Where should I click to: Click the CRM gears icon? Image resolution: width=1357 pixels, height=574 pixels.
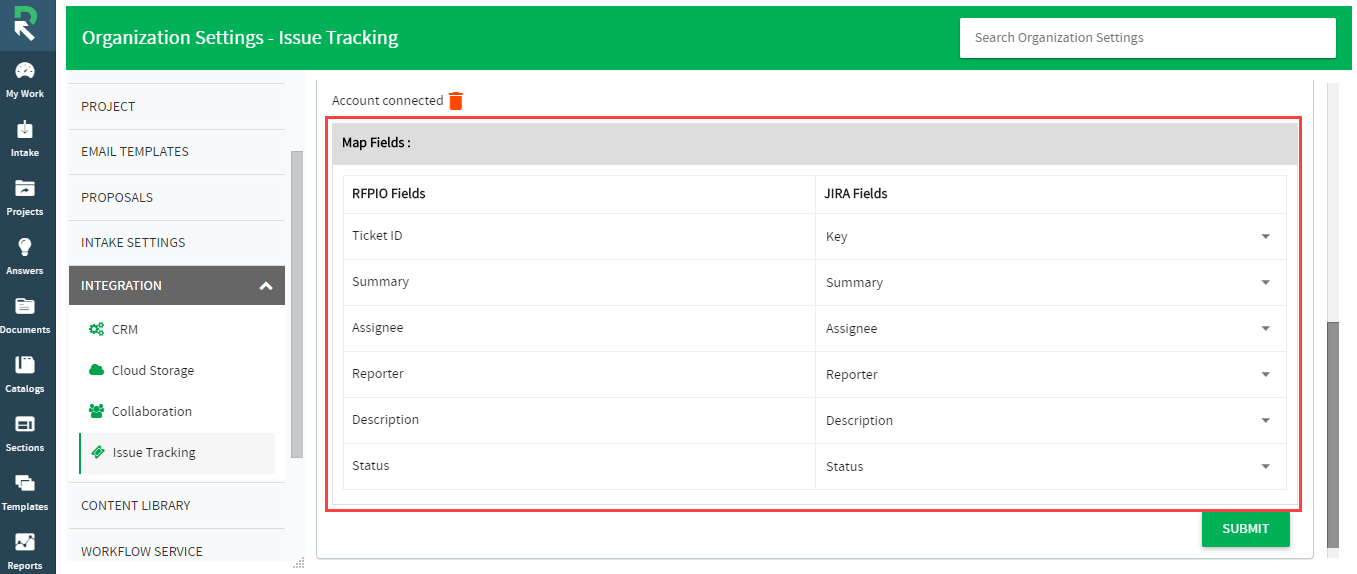pyautogui.click(x=96, y=329)
